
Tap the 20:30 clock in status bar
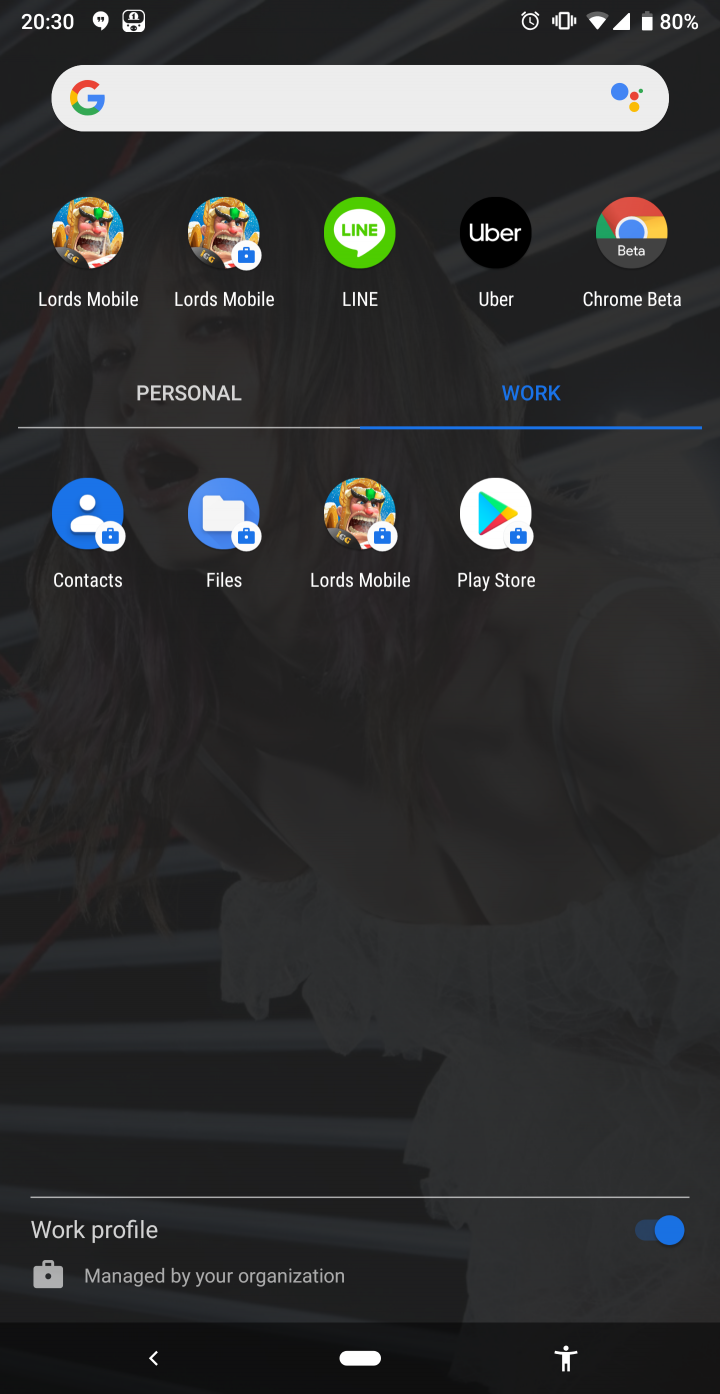48,21
